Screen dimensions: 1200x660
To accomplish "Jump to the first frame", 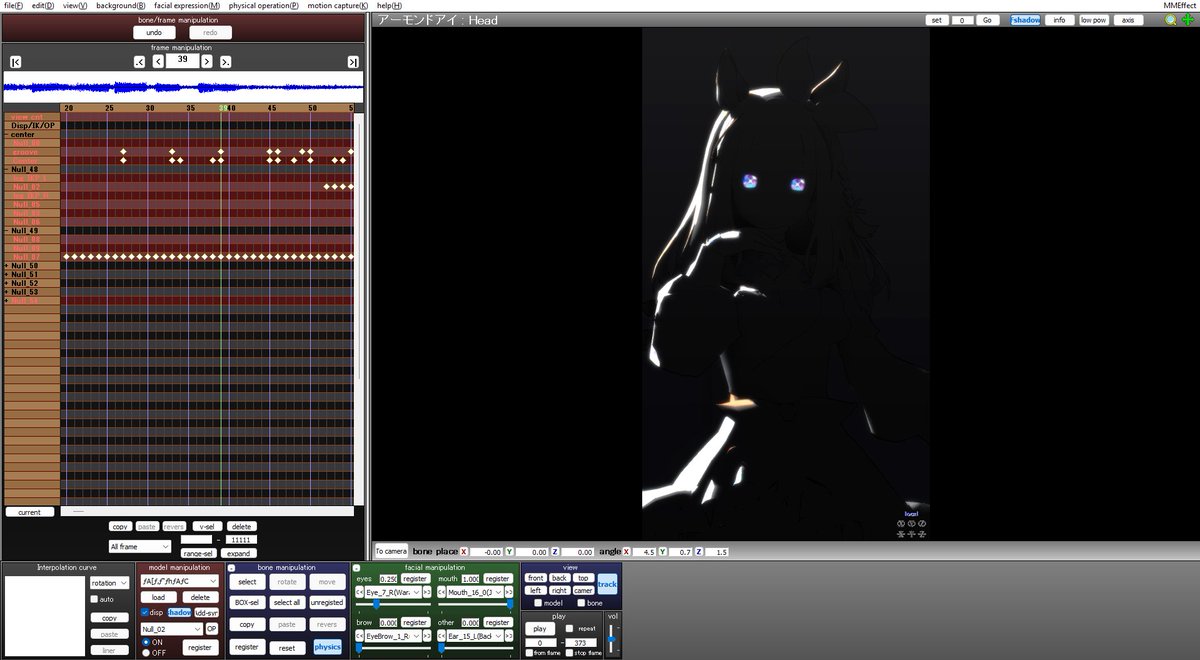I will click(x=16, y=61).
